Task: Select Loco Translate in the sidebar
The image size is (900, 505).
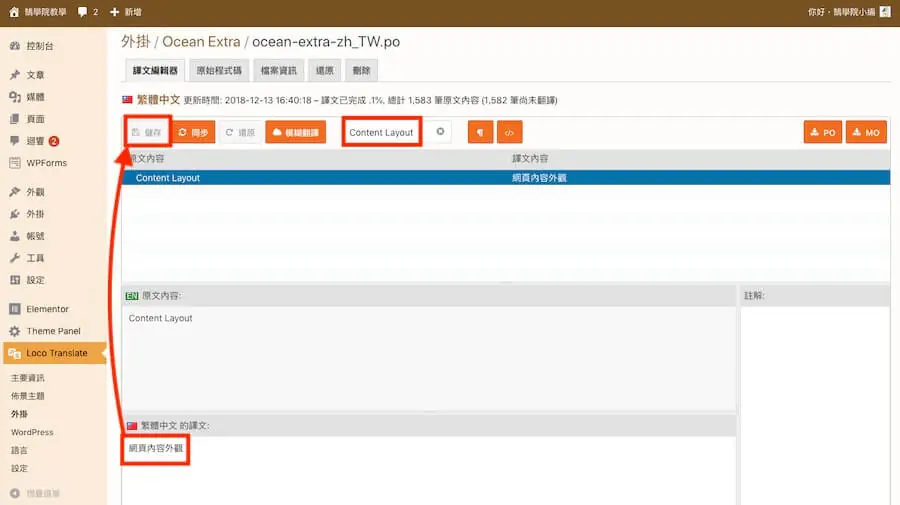Action: pyautogui.click(x=55, y=353)
